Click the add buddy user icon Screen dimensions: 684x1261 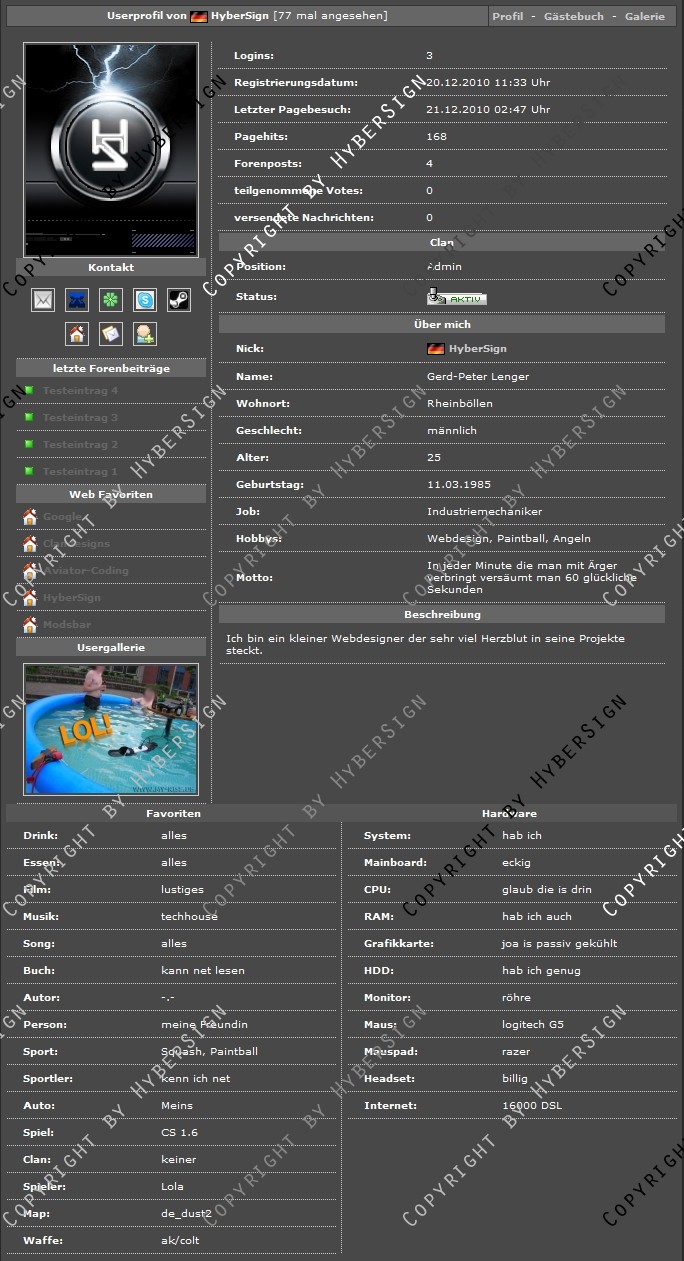click(145, 334)
